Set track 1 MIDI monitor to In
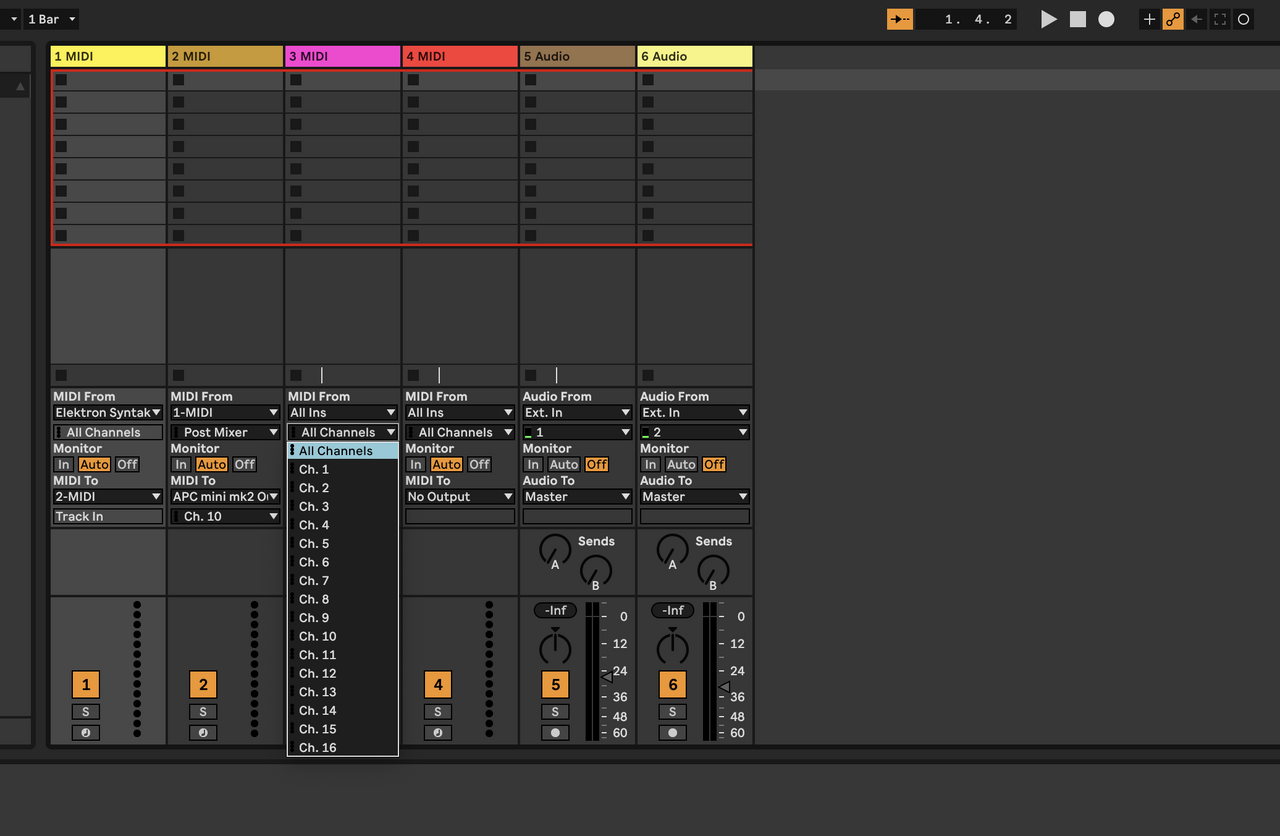 pyautogui.click(x=64, y=464)
